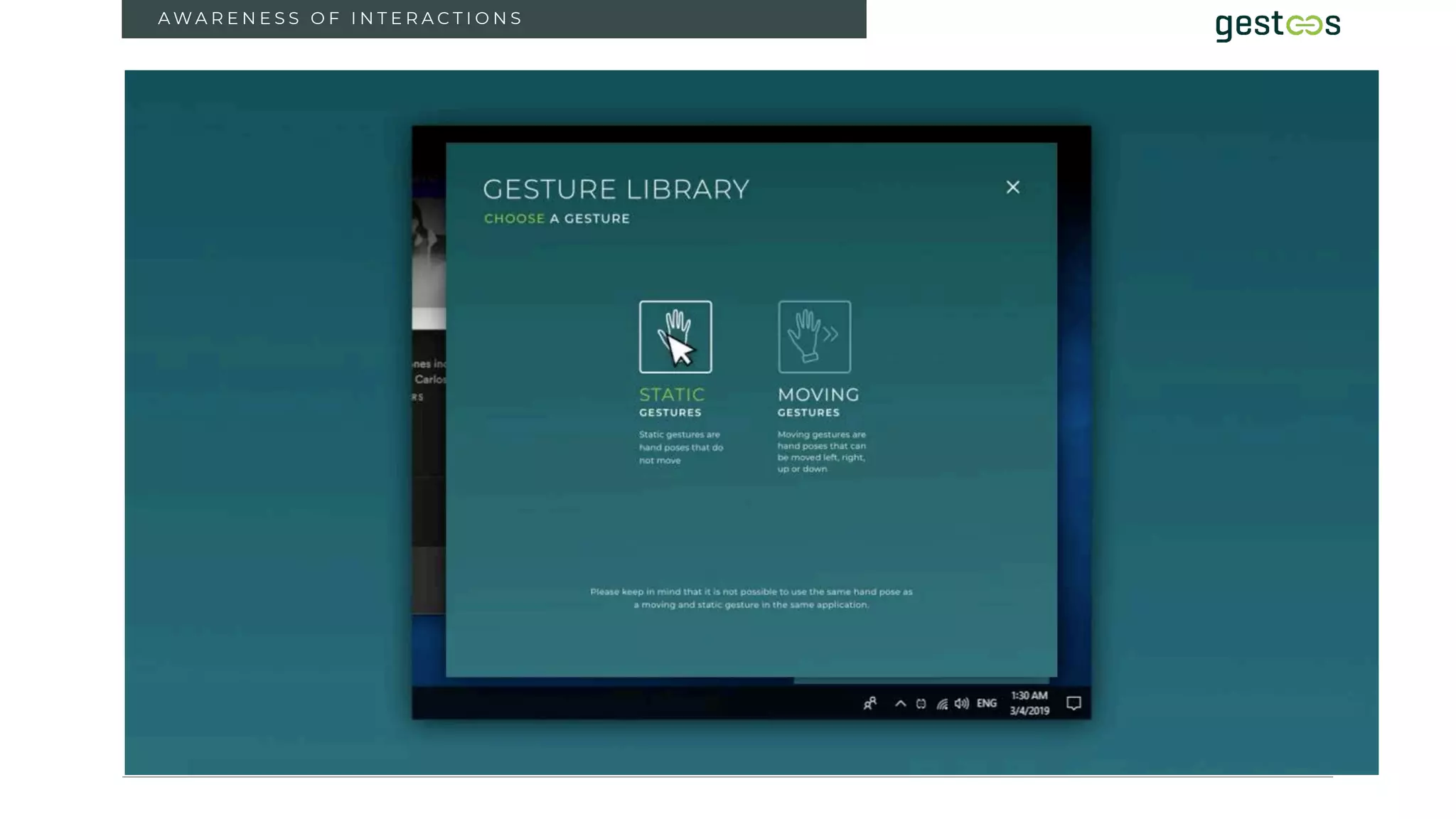Click the Static gestures description text
The image size is (1456, 819).
pyautogui.click(x=680, y=447)
